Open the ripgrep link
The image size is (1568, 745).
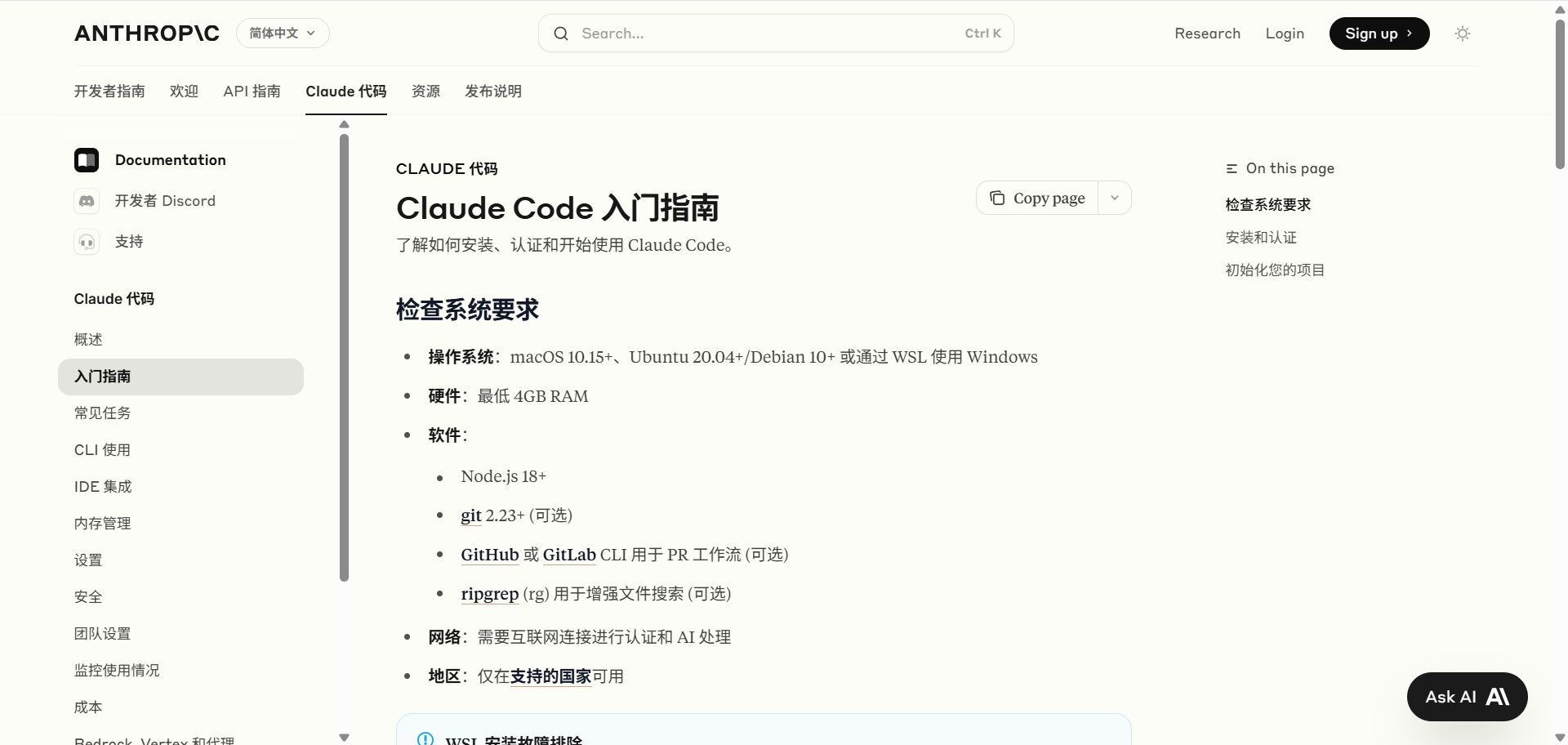click(489, 594)
